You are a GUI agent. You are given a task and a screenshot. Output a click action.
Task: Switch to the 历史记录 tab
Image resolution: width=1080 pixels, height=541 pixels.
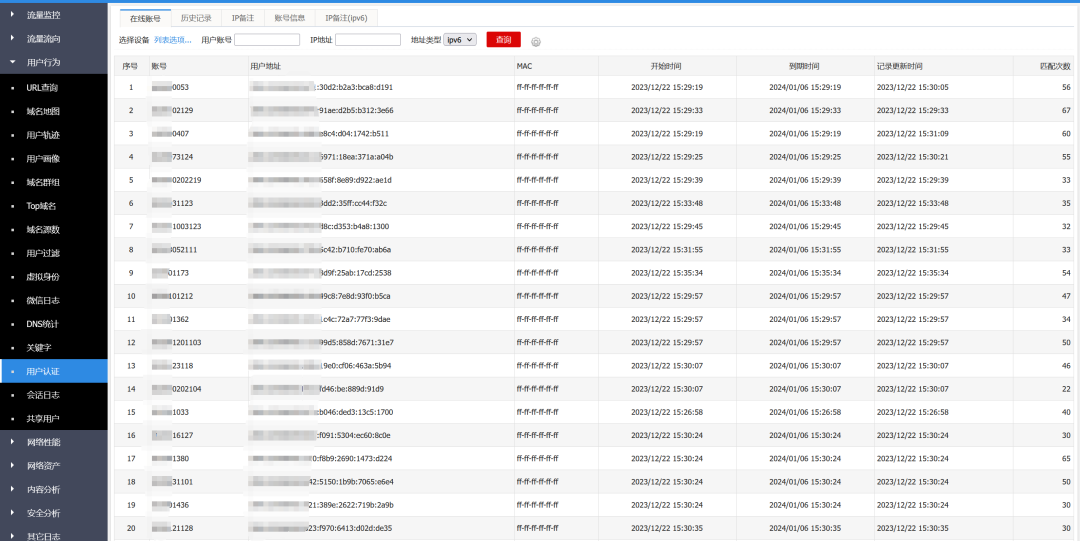[x=196, y=19]
